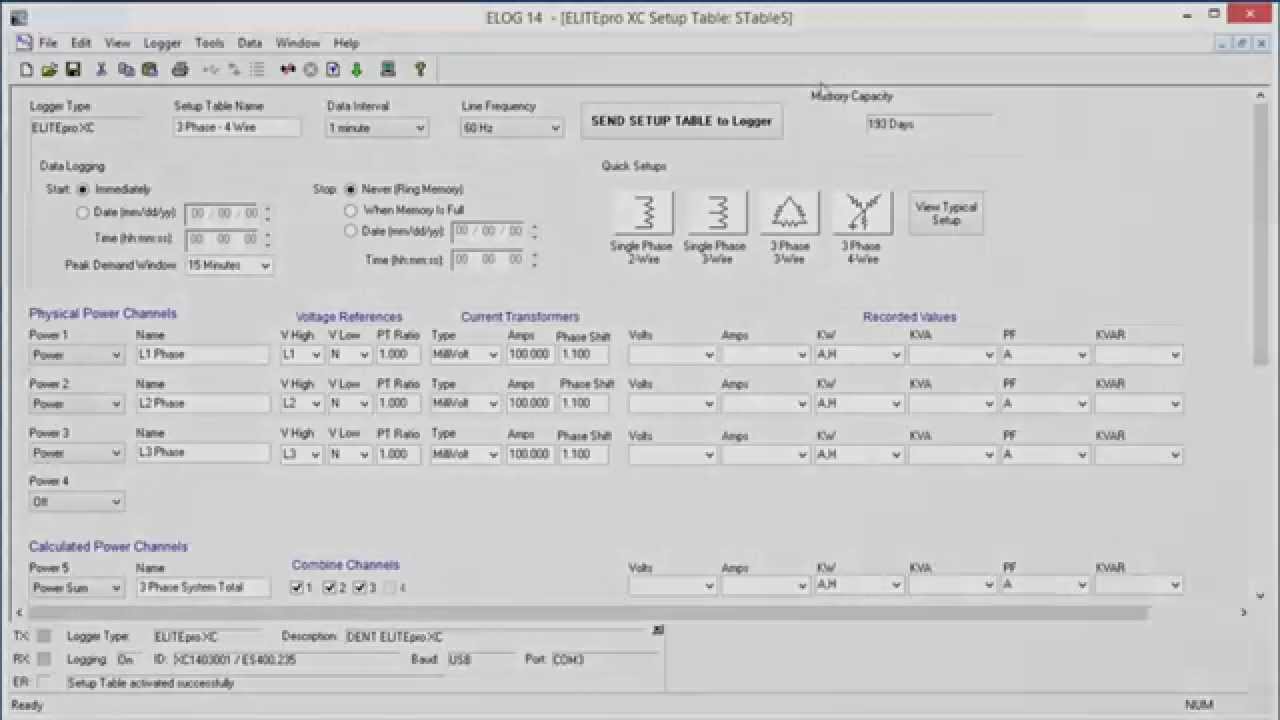Viewport: 1280px width, 720px height.
Task: Open the Tools menu
Action: [x=209, y=43]
